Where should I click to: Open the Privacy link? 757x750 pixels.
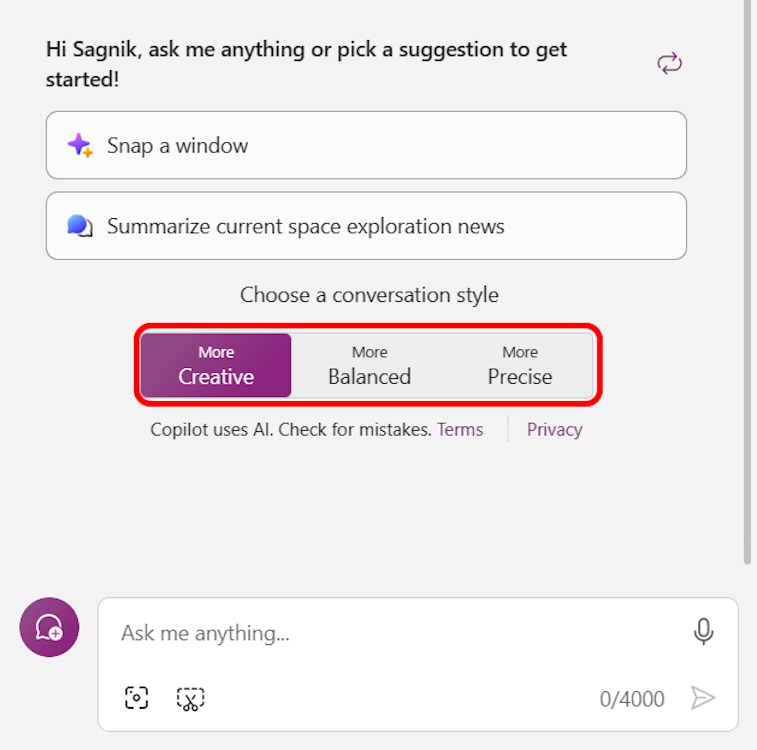554,429
